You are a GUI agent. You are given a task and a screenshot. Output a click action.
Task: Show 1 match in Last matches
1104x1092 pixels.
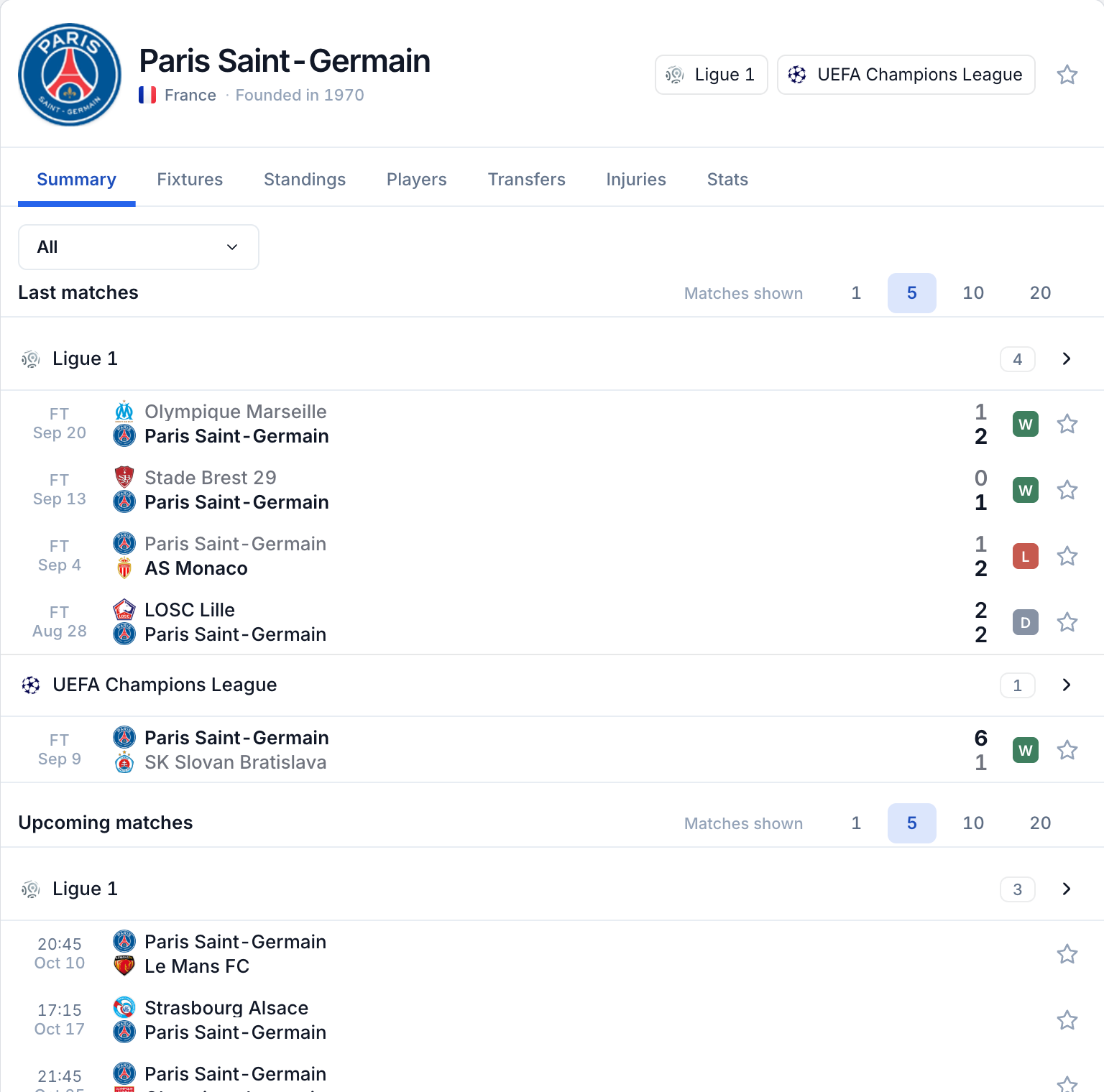856,293
